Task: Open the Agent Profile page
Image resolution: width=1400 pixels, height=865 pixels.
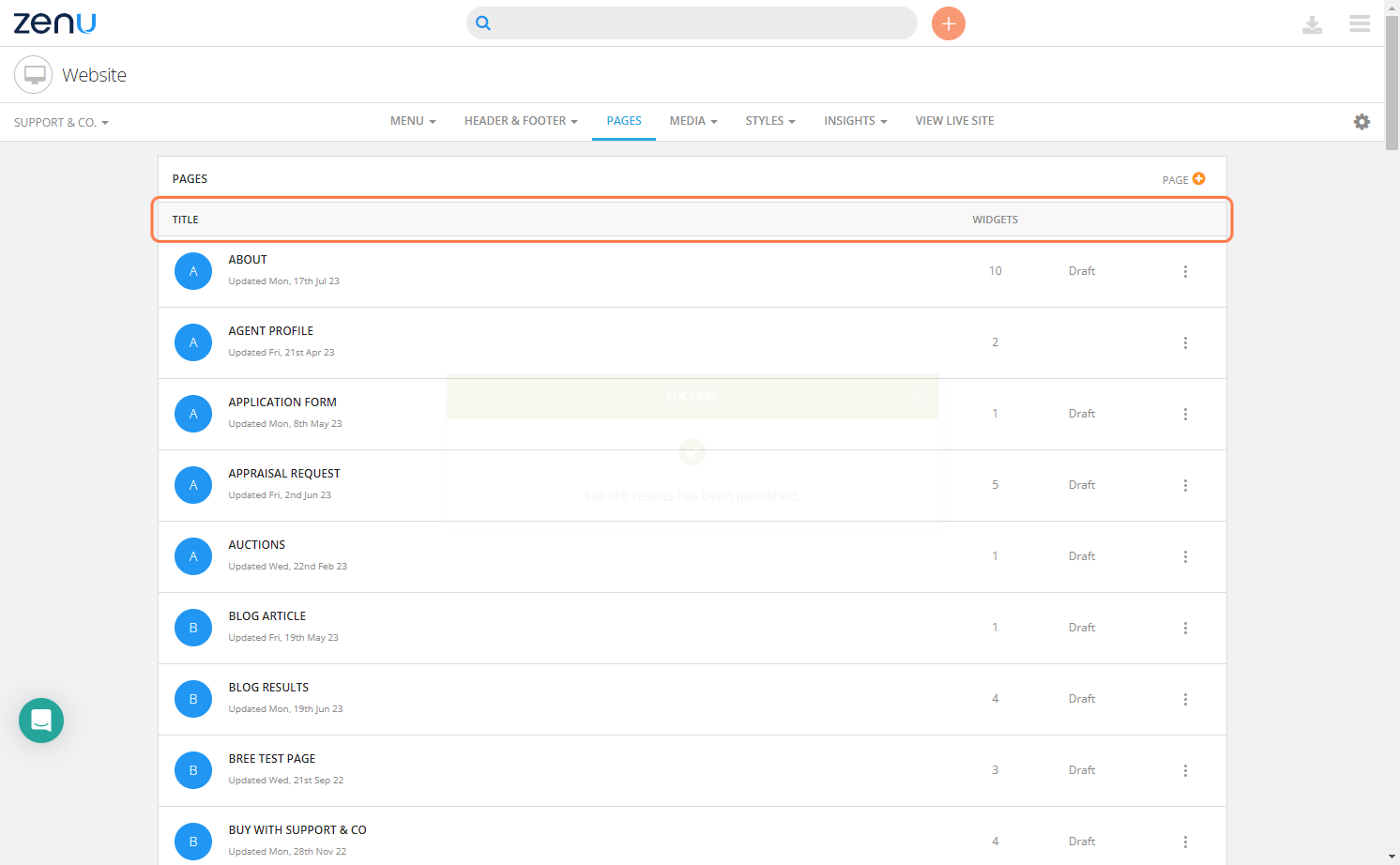Action: click(271, 331)
